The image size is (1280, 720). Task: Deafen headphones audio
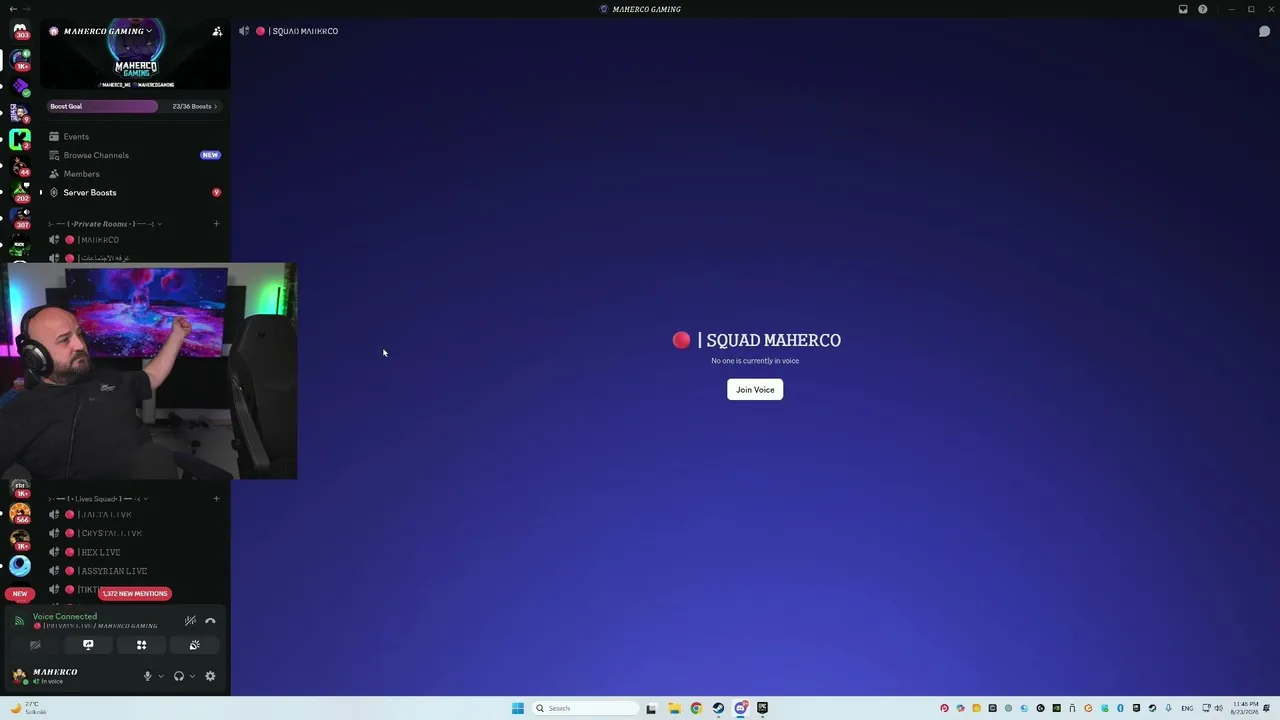pos(179,676)
